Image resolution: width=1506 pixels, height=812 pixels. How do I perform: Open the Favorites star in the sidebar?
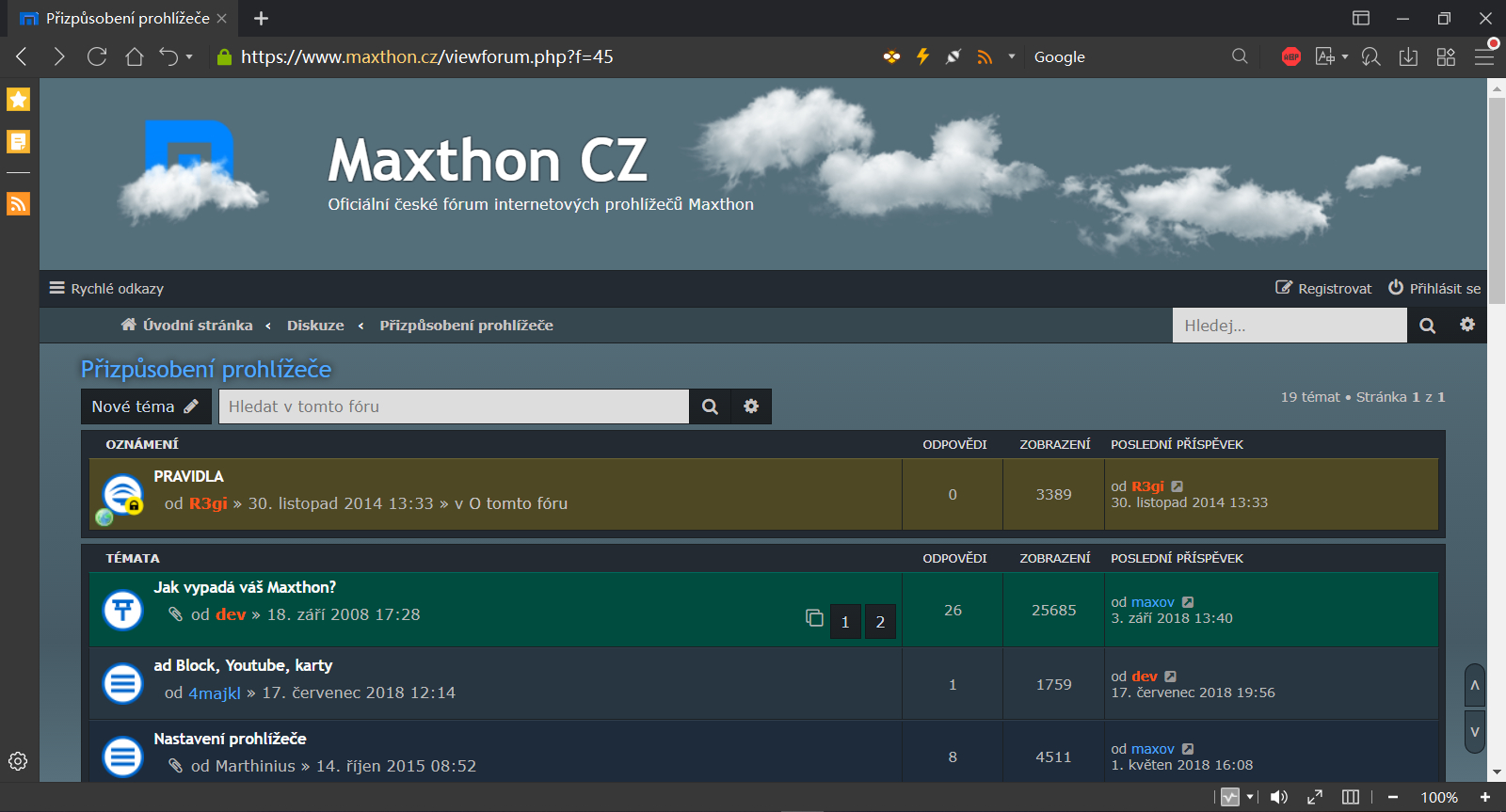click(x=19, y=99)
